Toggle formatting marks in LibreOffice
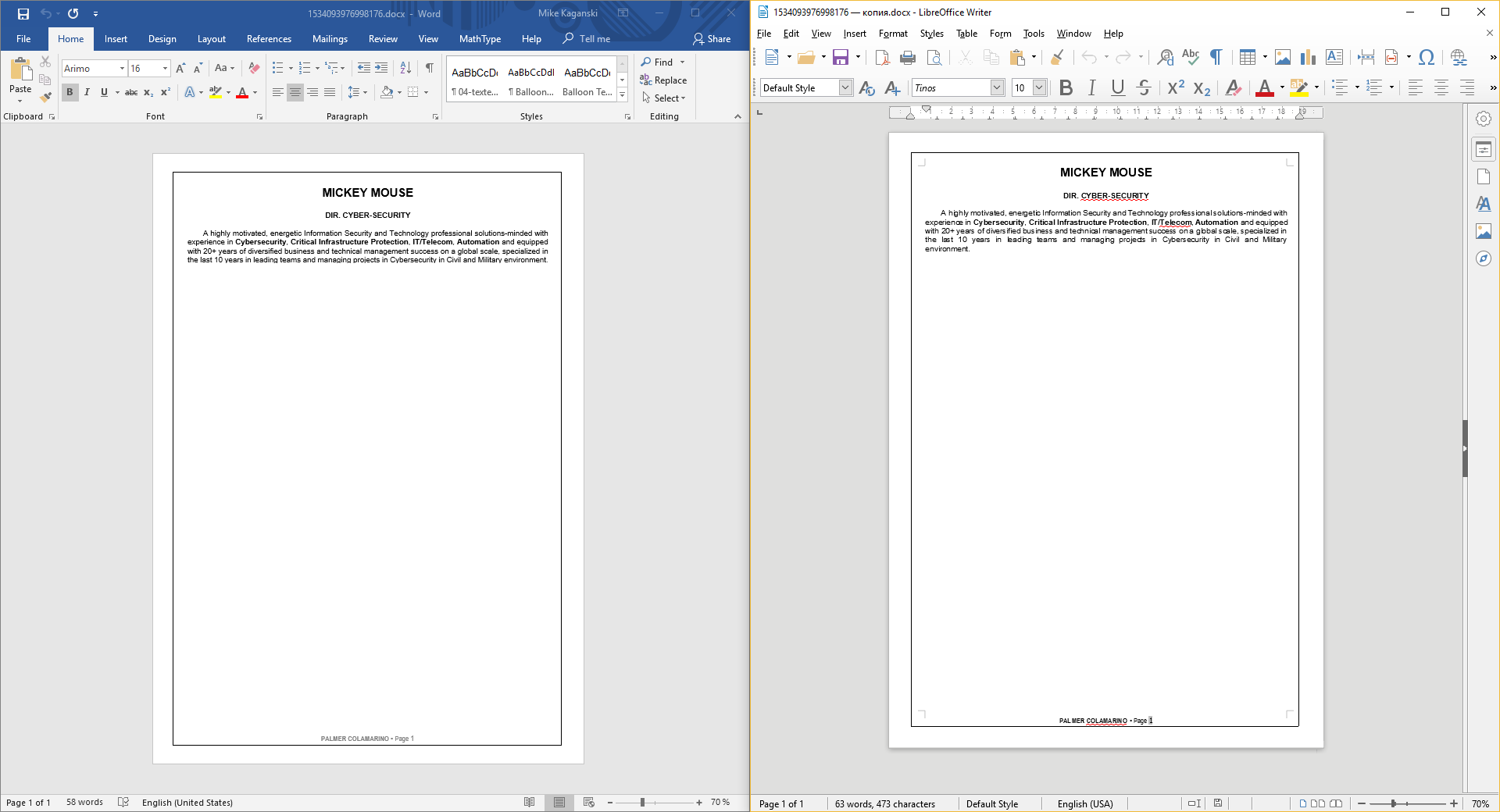The image size is (1500, 812). [x=1216, y=57]
